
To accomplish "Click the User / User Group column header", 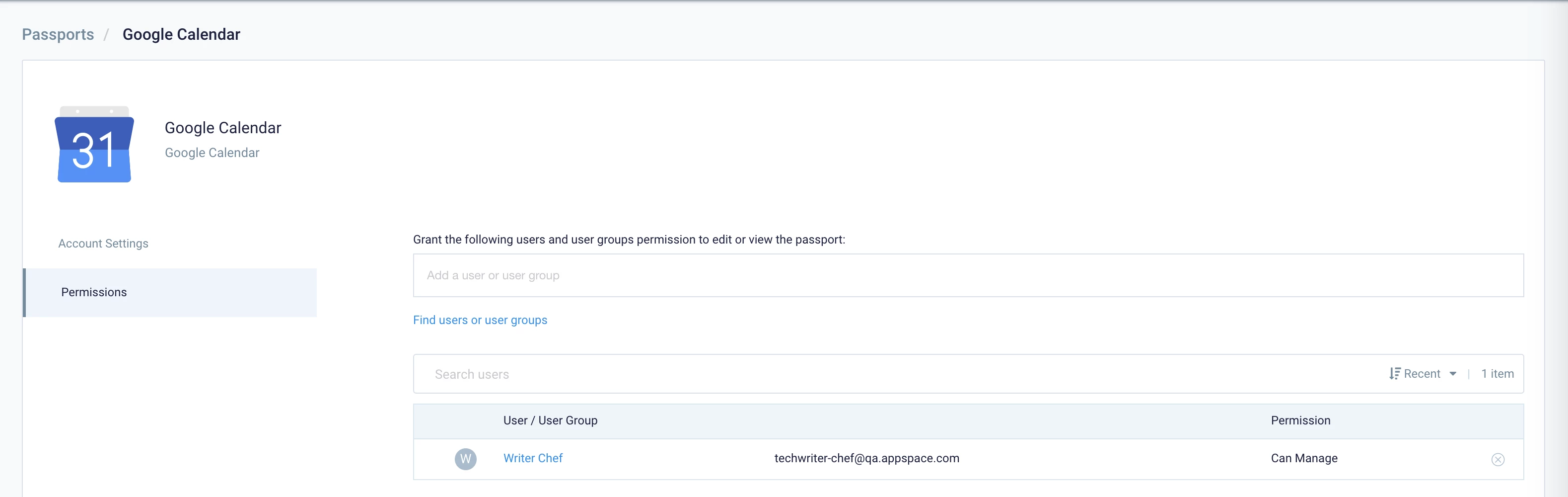I will (550, 420).
